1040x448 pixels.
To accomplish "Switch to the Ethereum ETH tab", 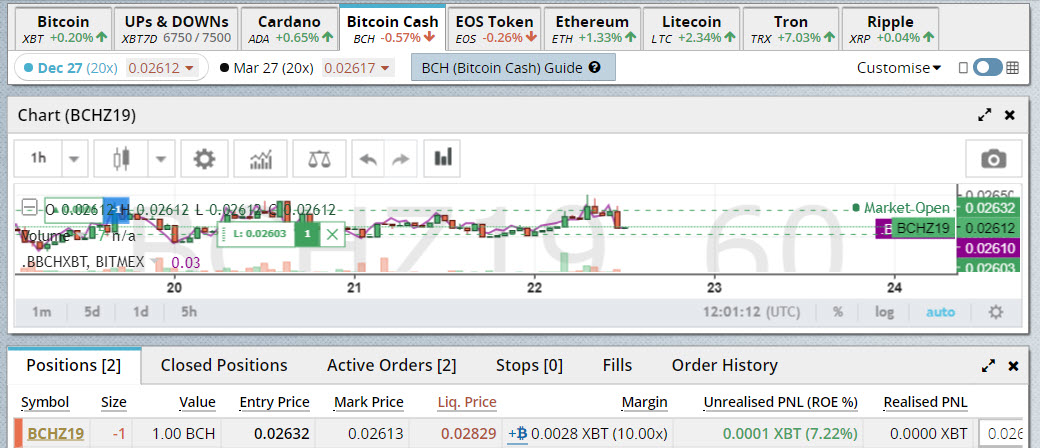I will tap(592, 29).
